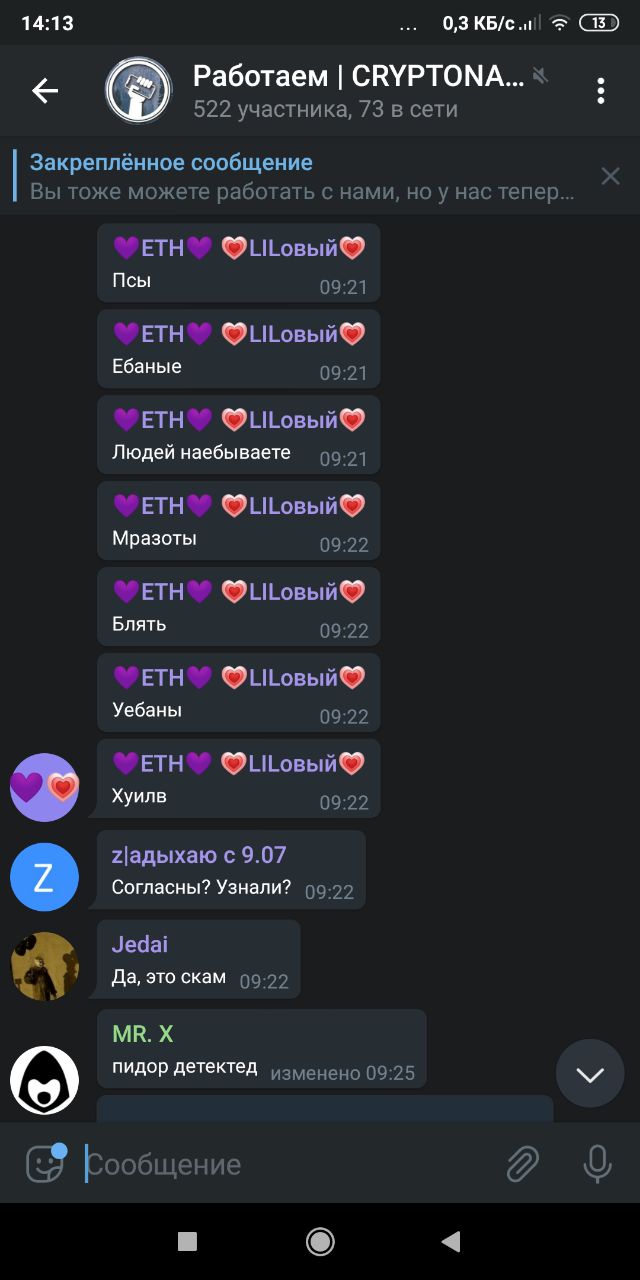The image size is (640, 1280).
Task: Select sender name 'z|адыхаю с 9.07'
Action: pyautogui.click(x=198, y=855)
